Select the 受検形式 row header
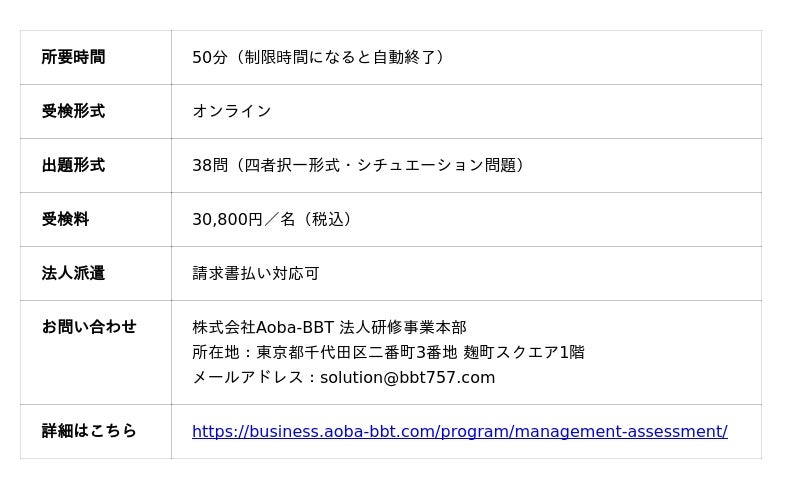This screenshot has width=800, height=489. click(73, 111)
